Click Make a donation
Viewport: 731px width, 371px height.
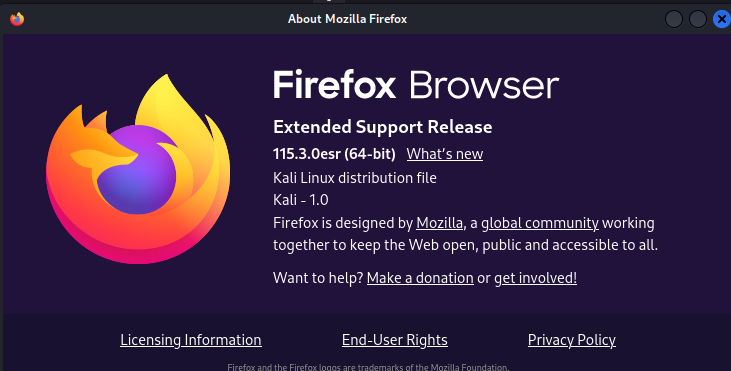(420, 278)
